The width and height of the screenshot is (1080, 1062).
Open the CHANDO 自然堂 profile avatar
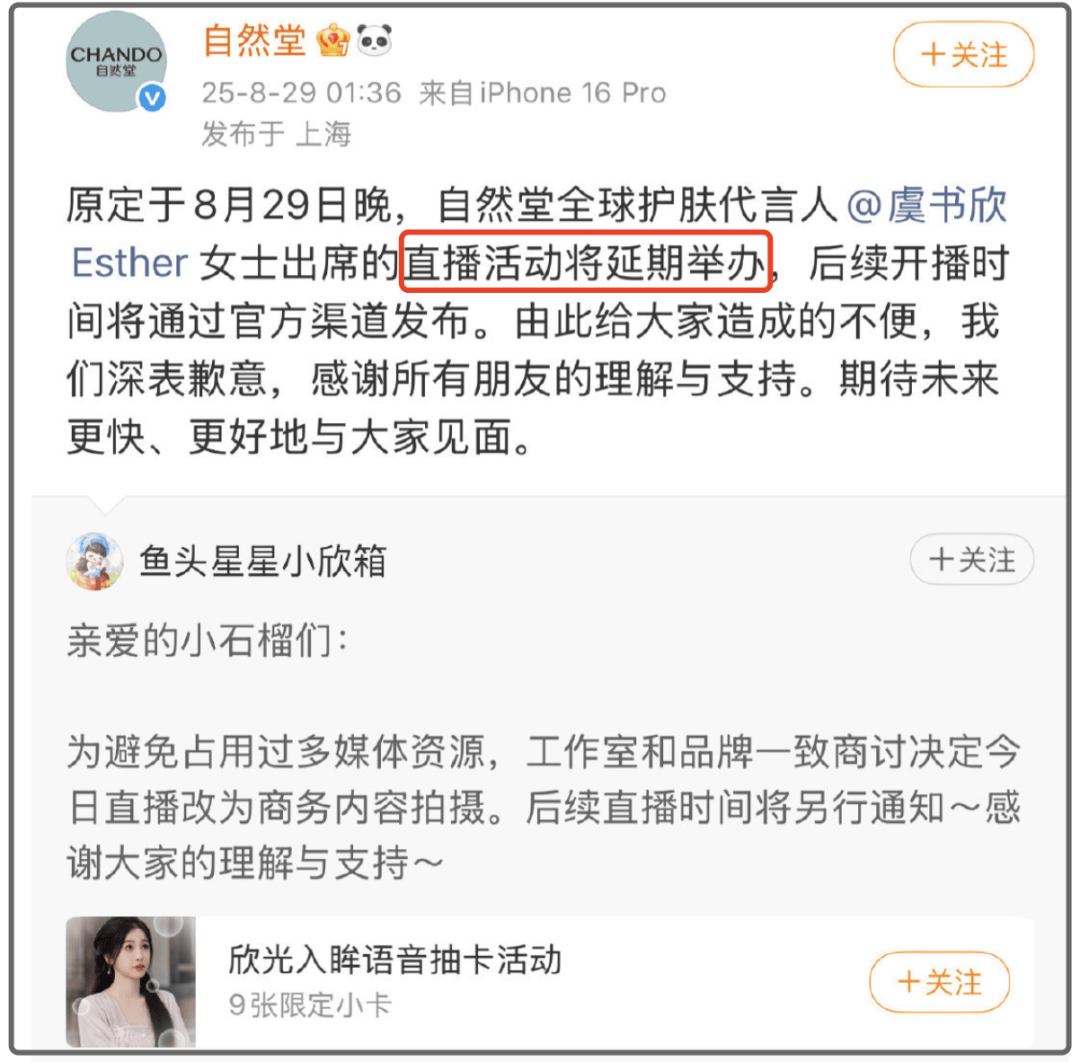tap(116, 61)
